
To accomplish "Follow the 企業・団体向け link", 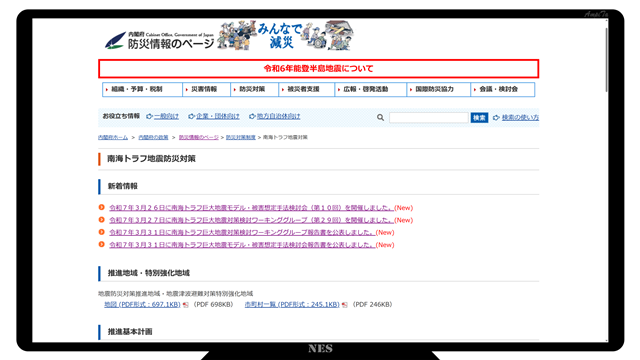I will tap(214, 116).
